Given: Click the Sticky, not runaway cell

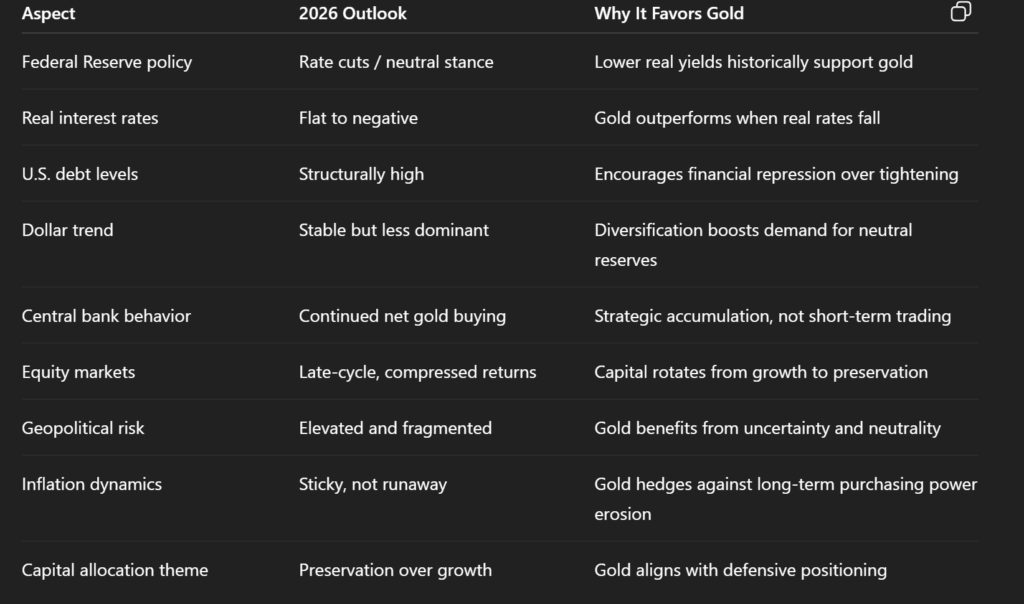Looking at the screenshot, I should coord(373,484).
